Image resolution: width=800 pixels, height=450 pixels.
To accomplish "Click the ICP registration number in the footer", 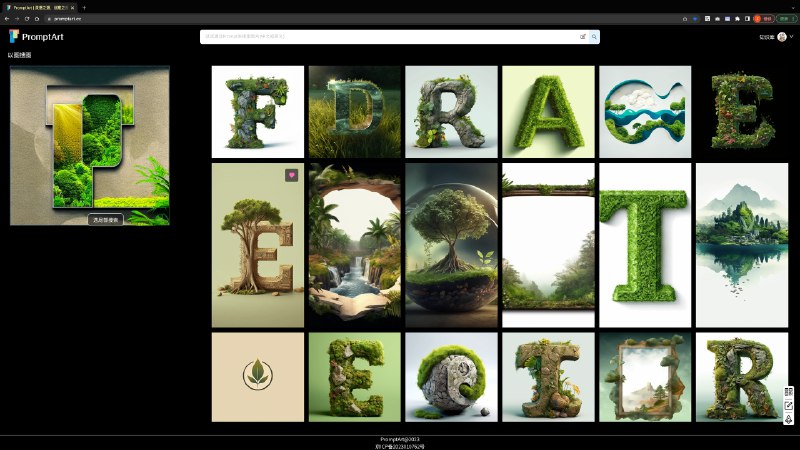I will tap(399, 446).
